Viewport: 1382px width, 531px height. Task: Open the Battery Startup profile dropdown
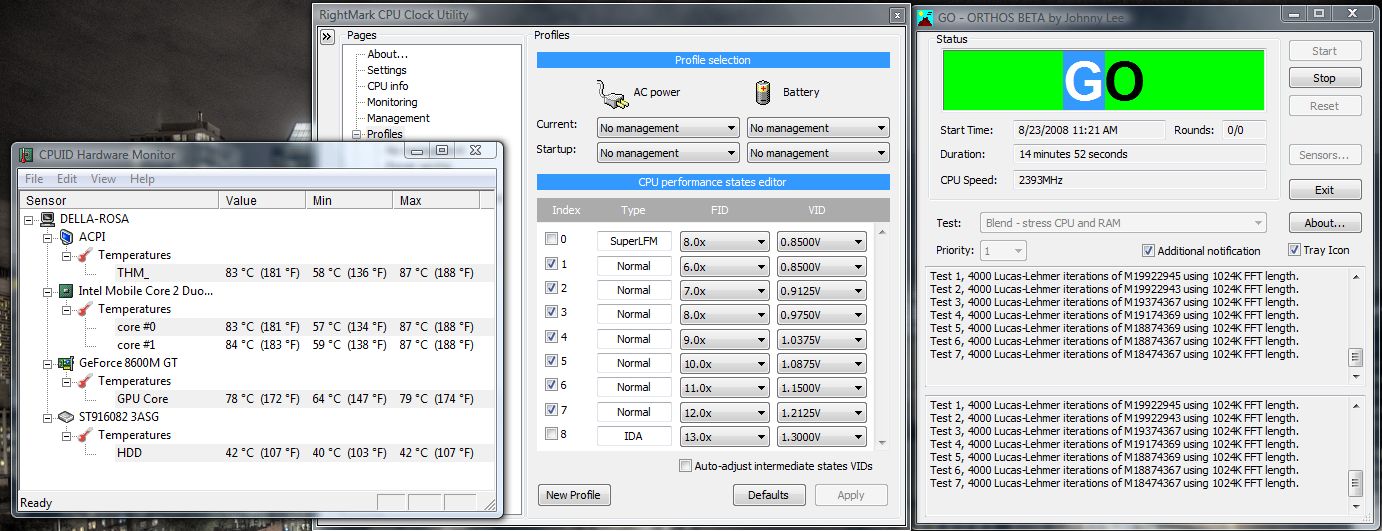click(x=818, y=153)
